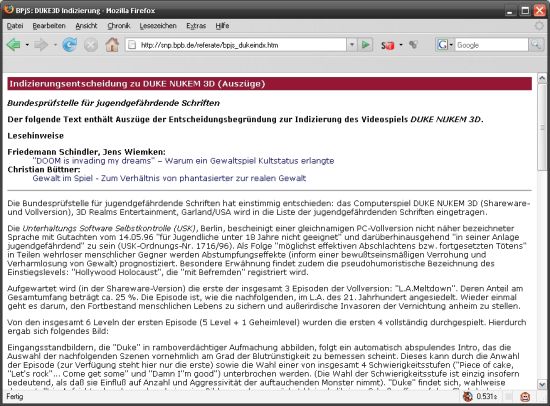
Task: Reload the page with blue refresh icon
Action: coord(70,45)
